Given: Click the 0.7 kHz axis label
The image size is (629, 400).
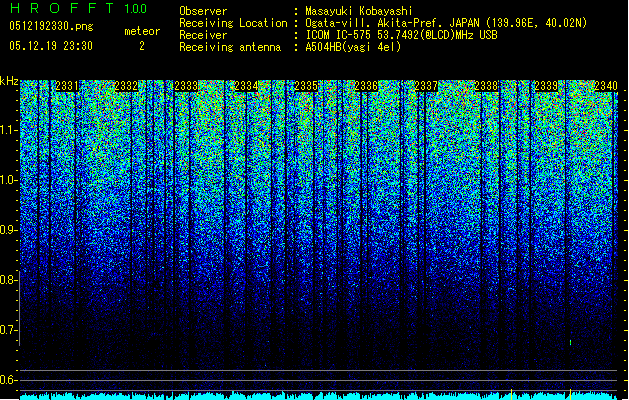Looking at the screenshot, I should (x=9, y=330).
